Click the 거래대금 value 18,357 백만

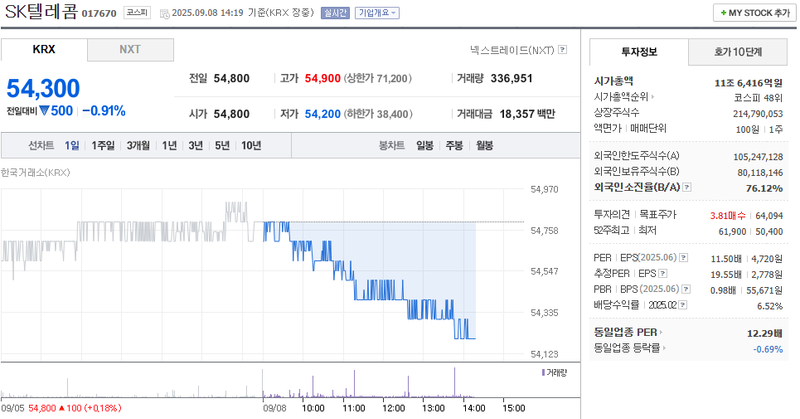[x=527, y=114]
